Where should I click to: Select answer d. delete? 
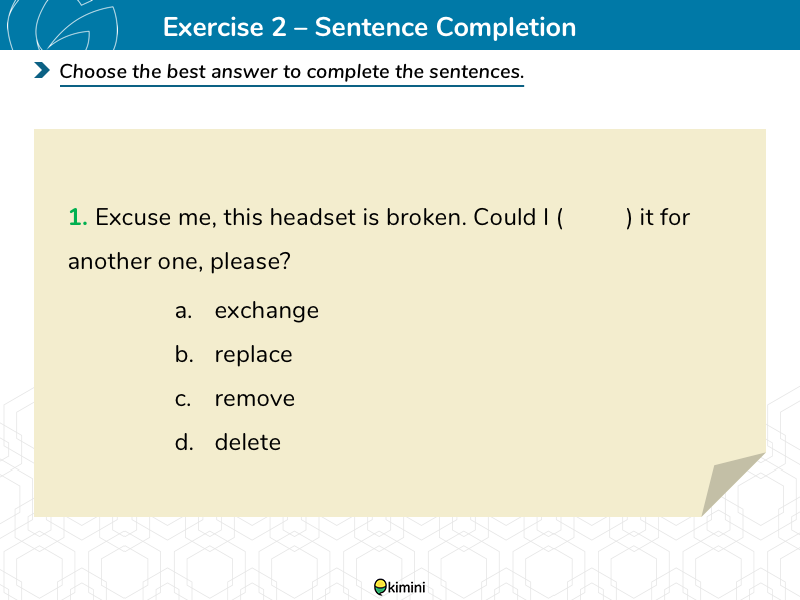(x=228, y=442)
